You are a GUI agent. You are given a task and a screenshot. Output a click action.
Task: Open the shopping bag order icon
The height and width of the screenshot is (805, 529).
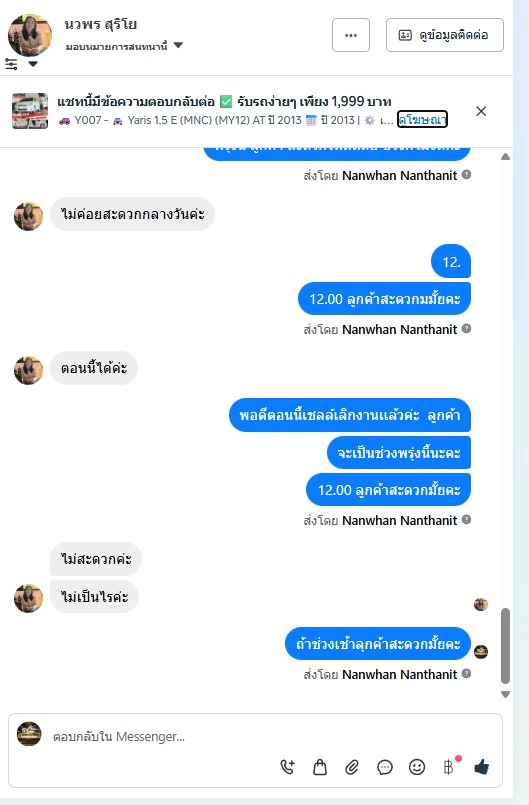320,767
